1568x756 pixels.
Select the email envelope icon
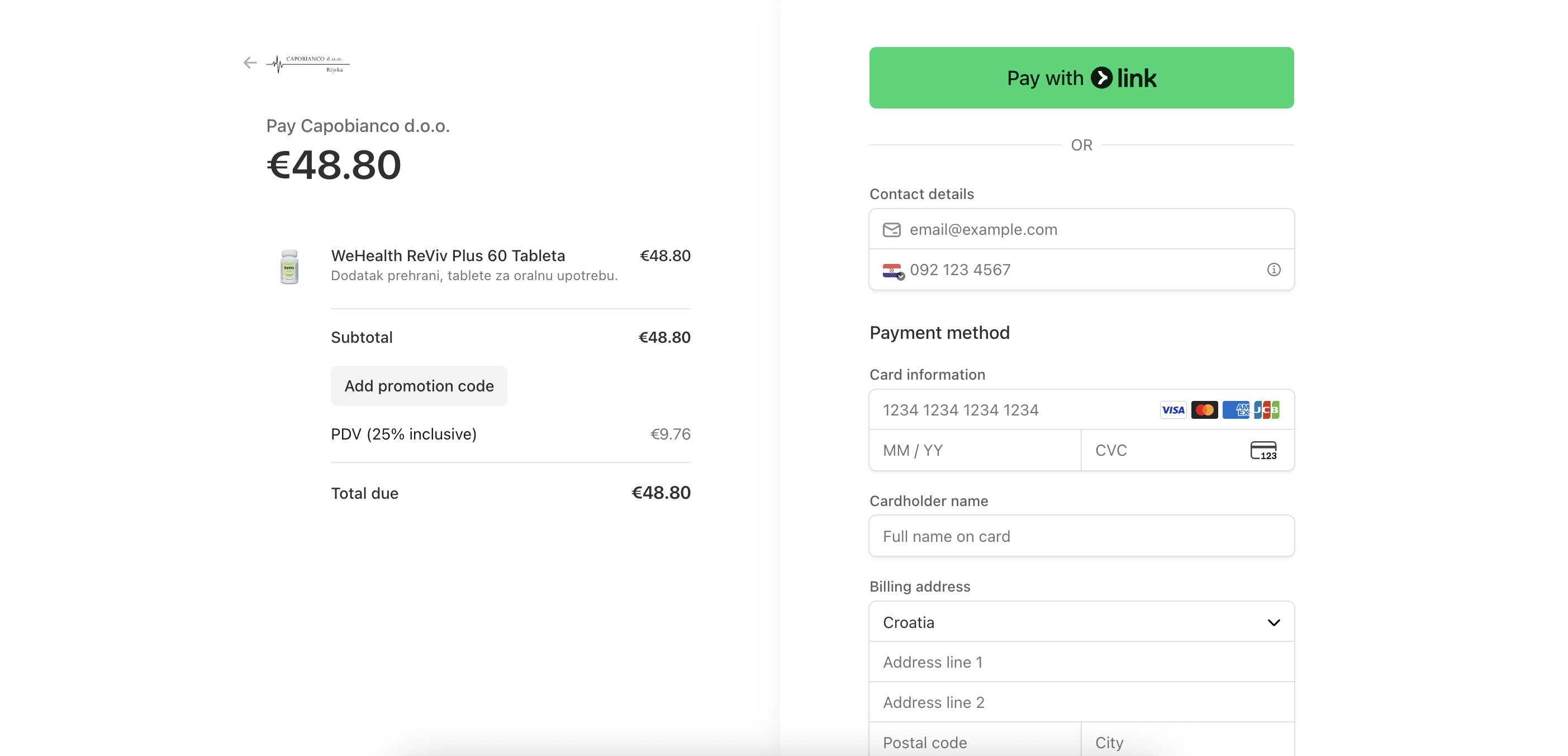tap(892, 230)
